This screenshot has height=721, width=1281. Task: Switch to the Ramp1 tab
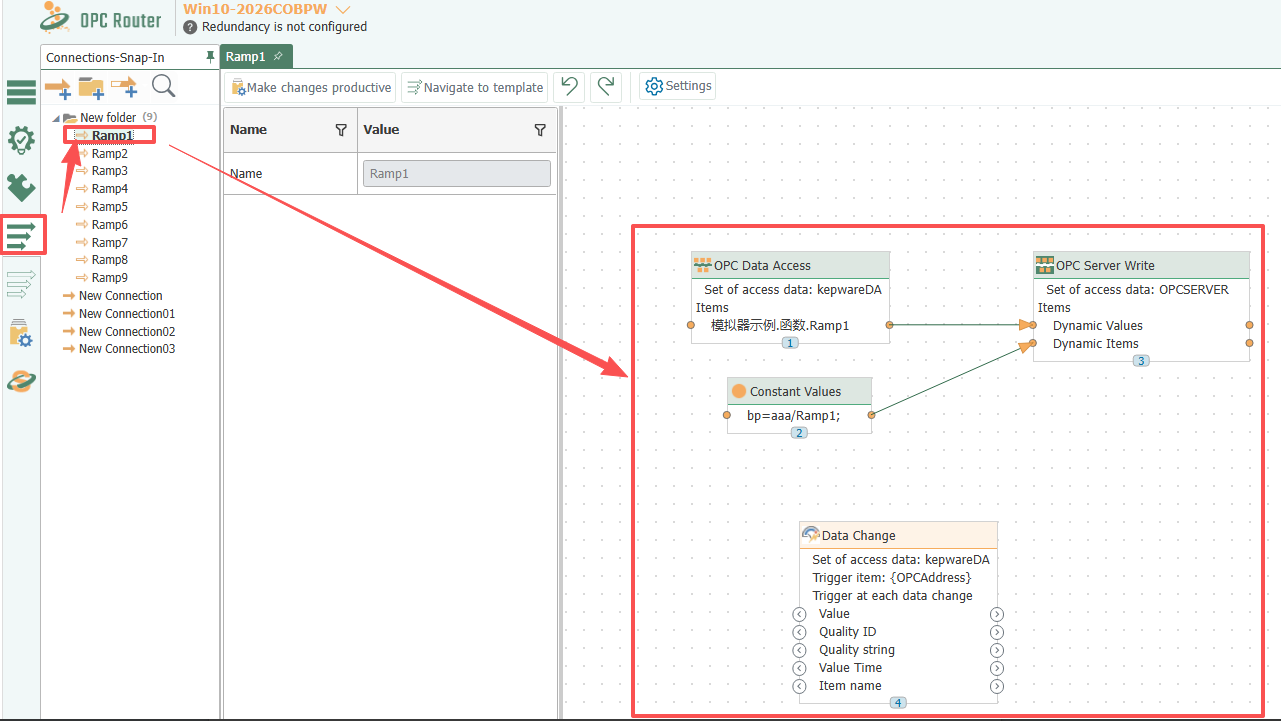(246, 57)
